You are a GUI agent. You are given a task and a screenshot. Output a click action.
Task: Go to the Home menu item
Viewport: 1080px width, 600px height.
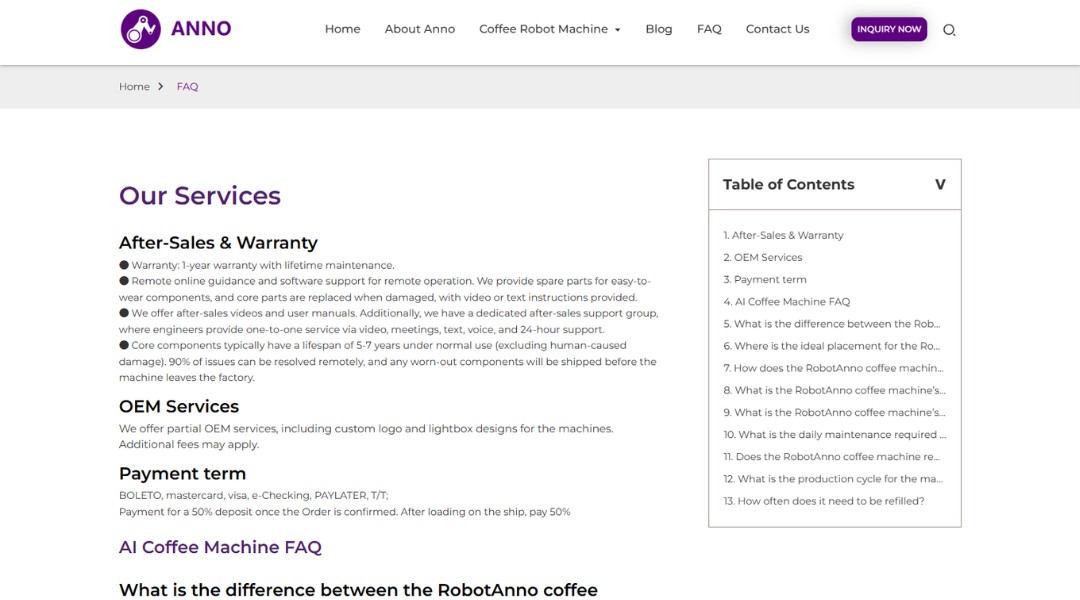(x=342, y=29)
